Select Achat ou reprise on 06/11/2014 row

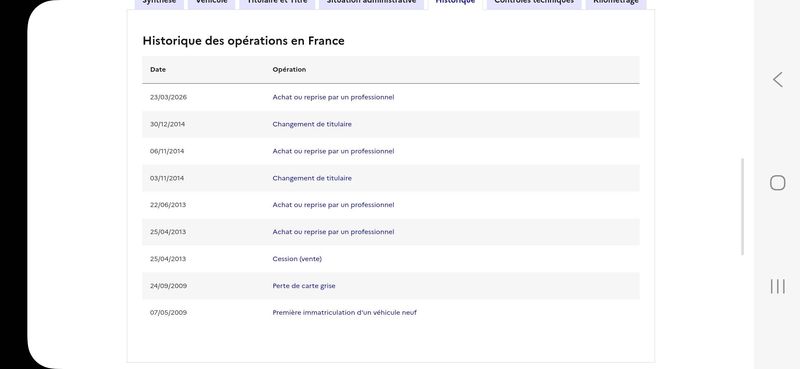click(333, 152)
